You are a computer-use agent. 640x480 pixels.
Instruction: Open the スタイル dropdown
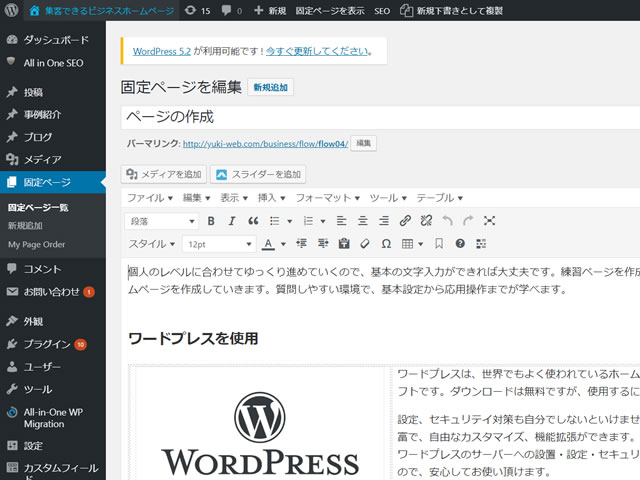click(152, 244)
